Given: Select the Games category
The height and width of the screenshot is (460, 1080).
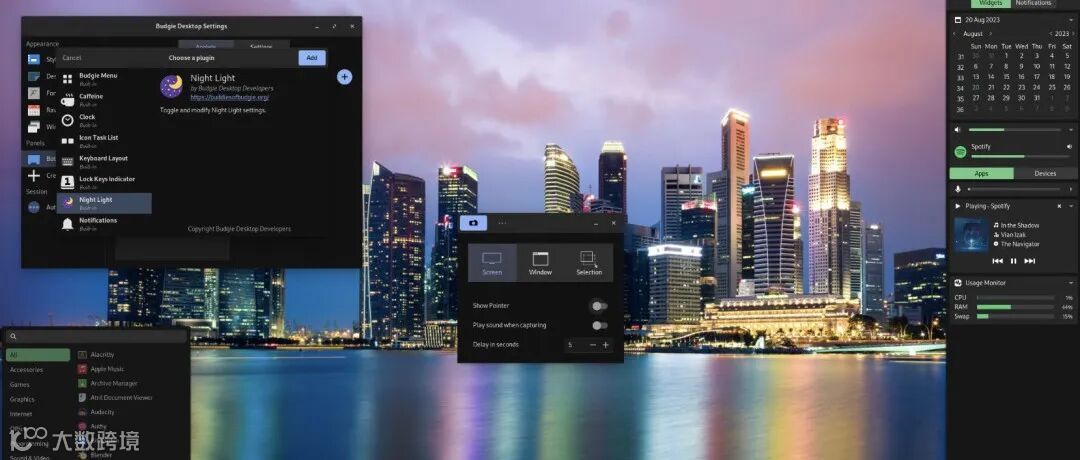Looking at the screenshot, I should pos(19,384).
